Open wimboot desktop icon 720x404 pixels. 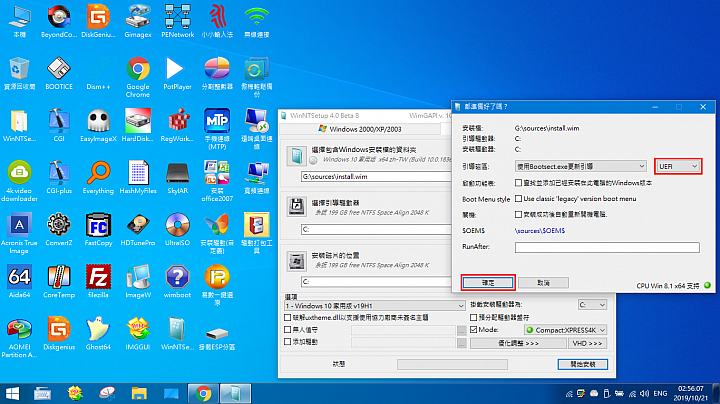[x=177, y=281]
